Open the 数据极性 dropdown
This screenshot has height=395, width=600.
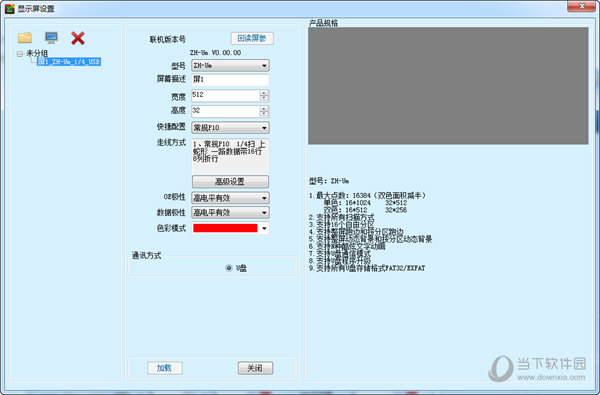click(x=230, y=212)
